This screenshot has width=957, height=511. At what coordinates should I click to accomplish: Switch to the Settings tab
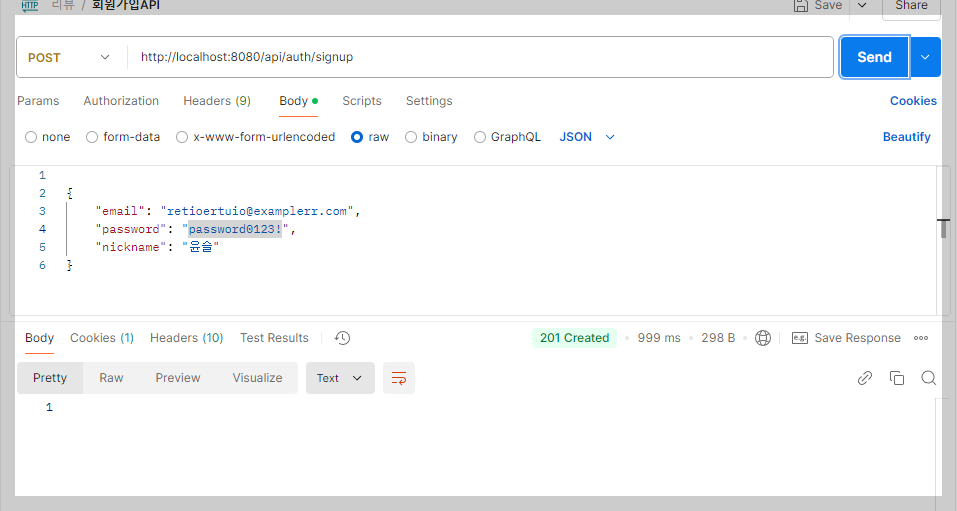pyautogui.click(x=429, y=101)
